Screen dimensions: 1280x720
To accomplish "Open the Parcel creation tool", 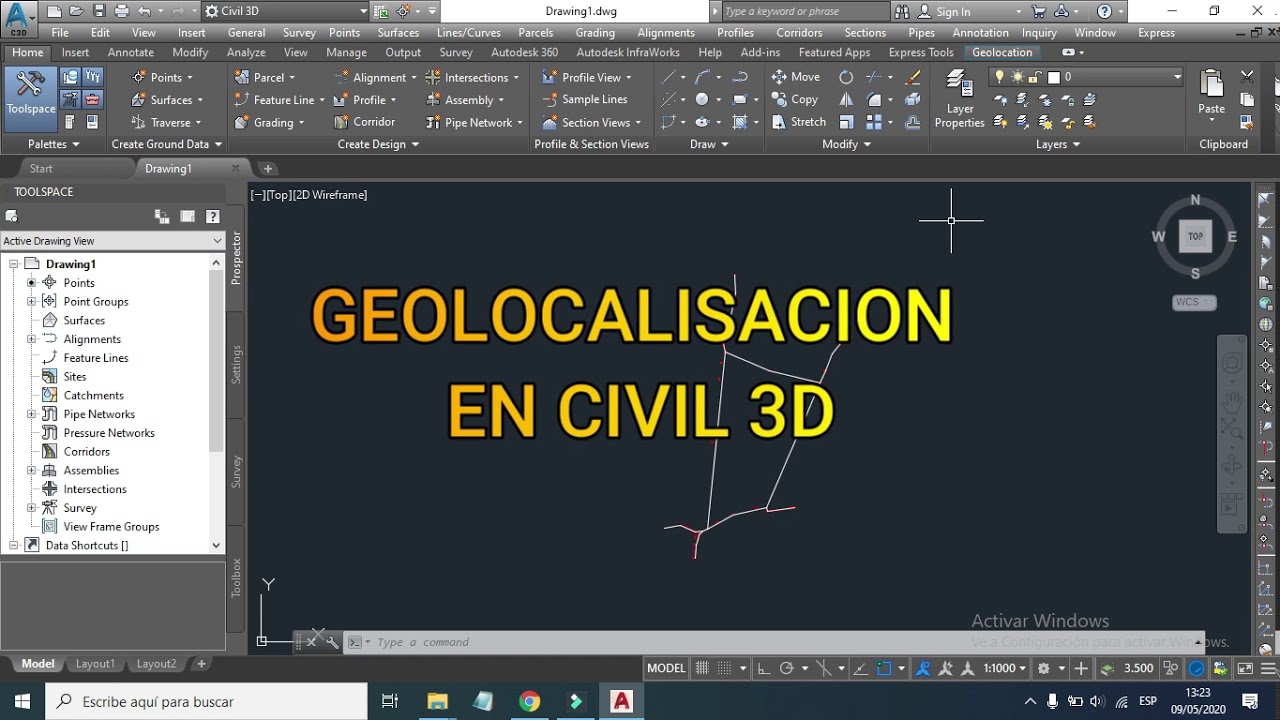I will [x=265, y=77].
